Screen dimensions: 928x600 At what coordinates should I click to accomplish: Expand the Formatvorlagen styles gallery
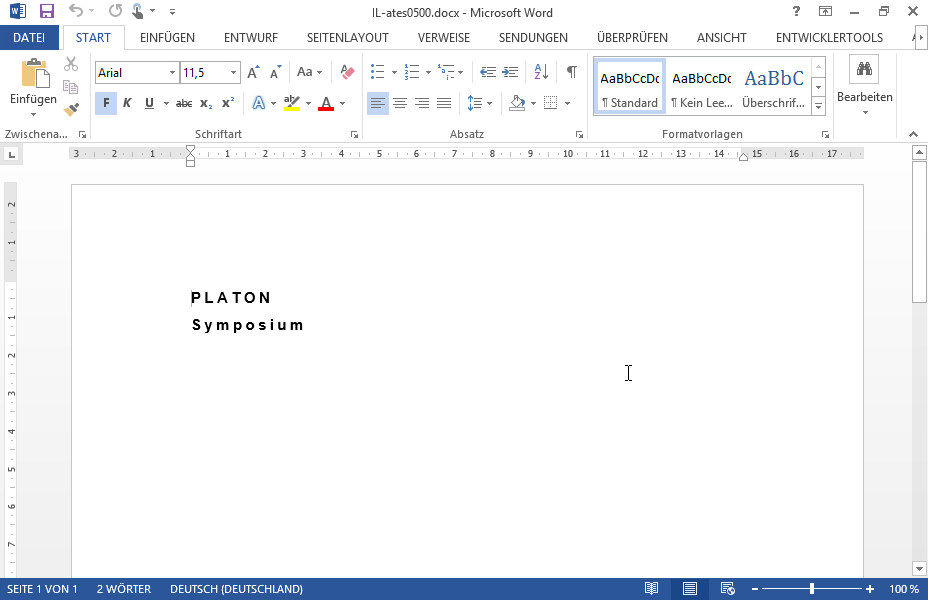coord(819,107)
